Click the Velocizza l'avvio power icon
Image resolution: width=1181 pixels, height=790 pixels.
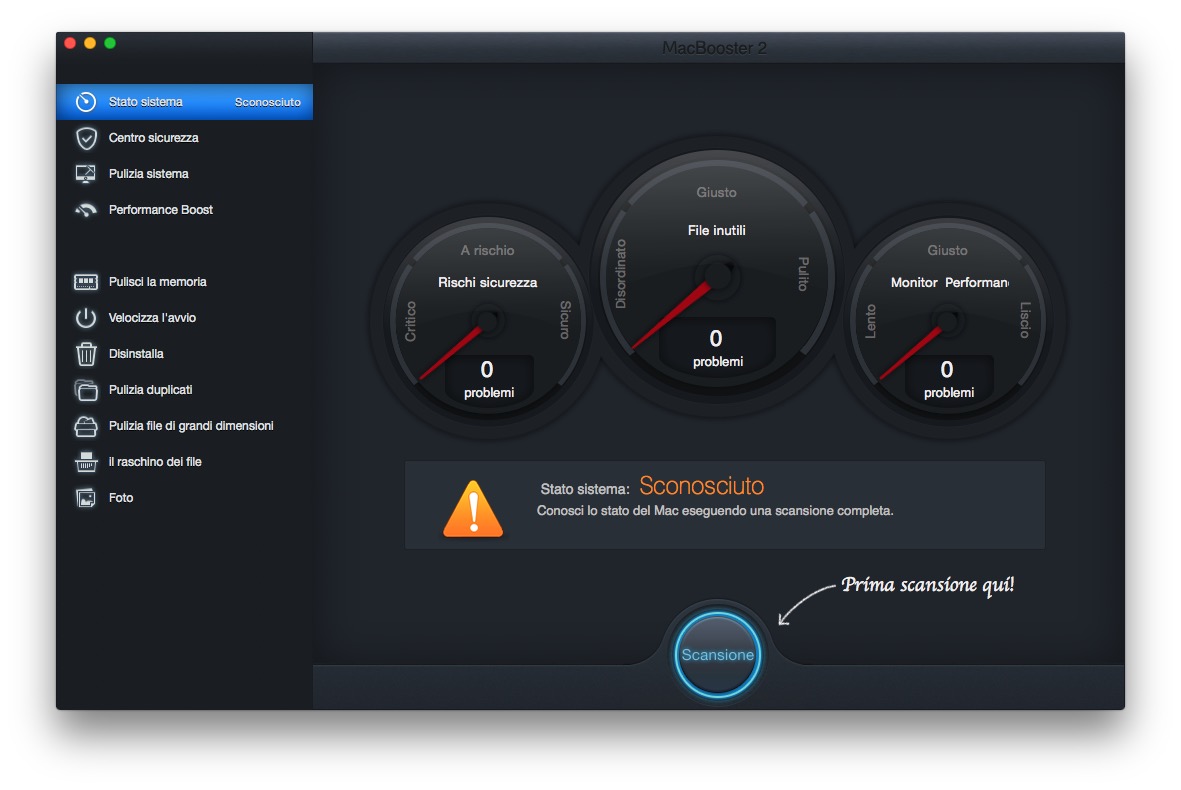pos(86,318)
